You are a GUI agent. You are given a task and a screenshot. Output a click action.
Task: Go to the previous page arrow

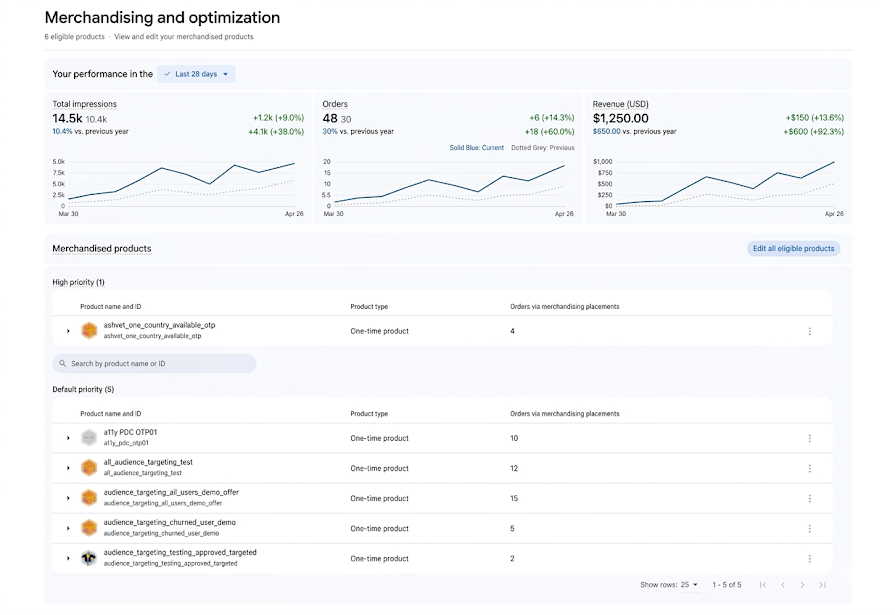783,585
